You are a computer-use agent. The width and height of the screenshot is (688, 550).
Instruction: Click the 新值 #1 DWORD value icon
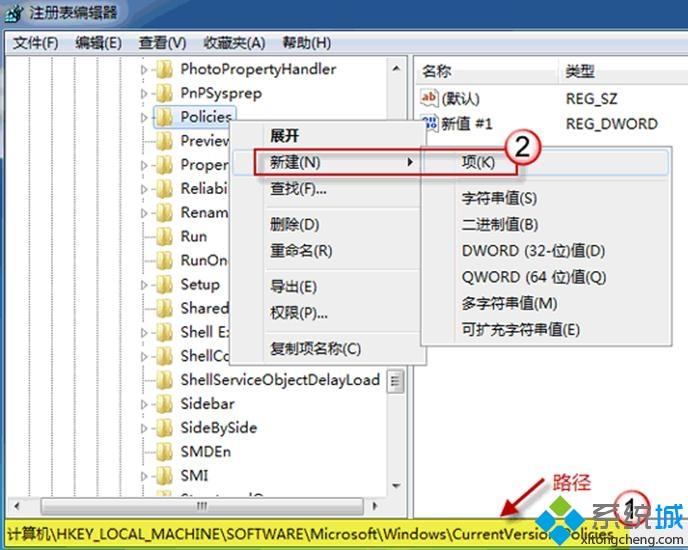[429, 123]
